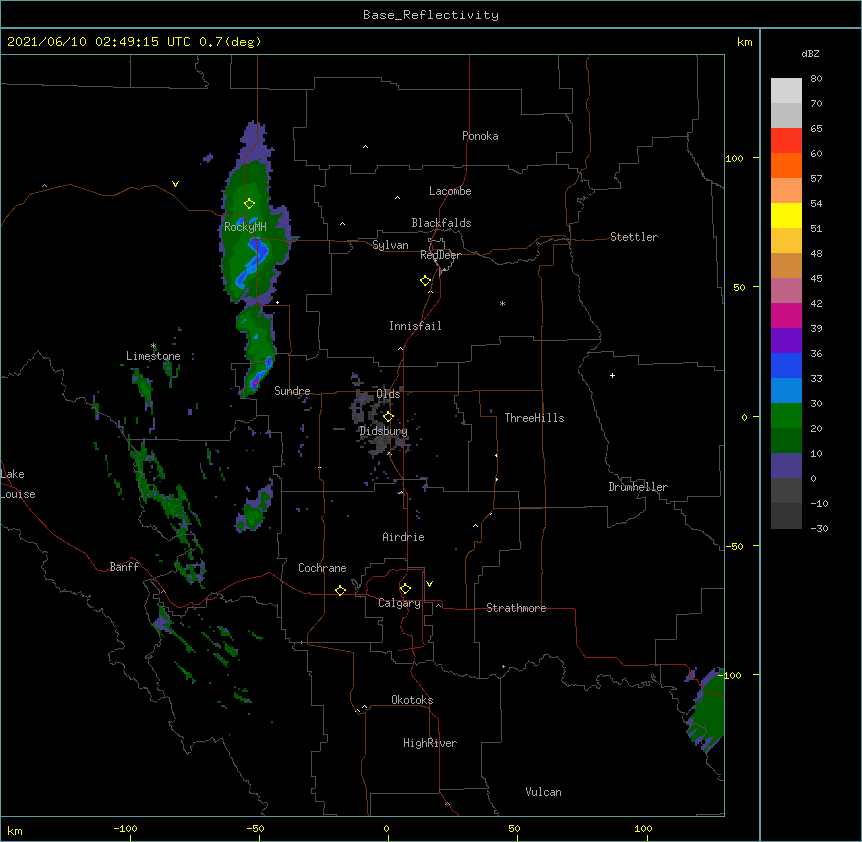The height and width of the screenshot is (842, 862).
Task: Click the RedDeer city label
Action: [x=440, y=255]
